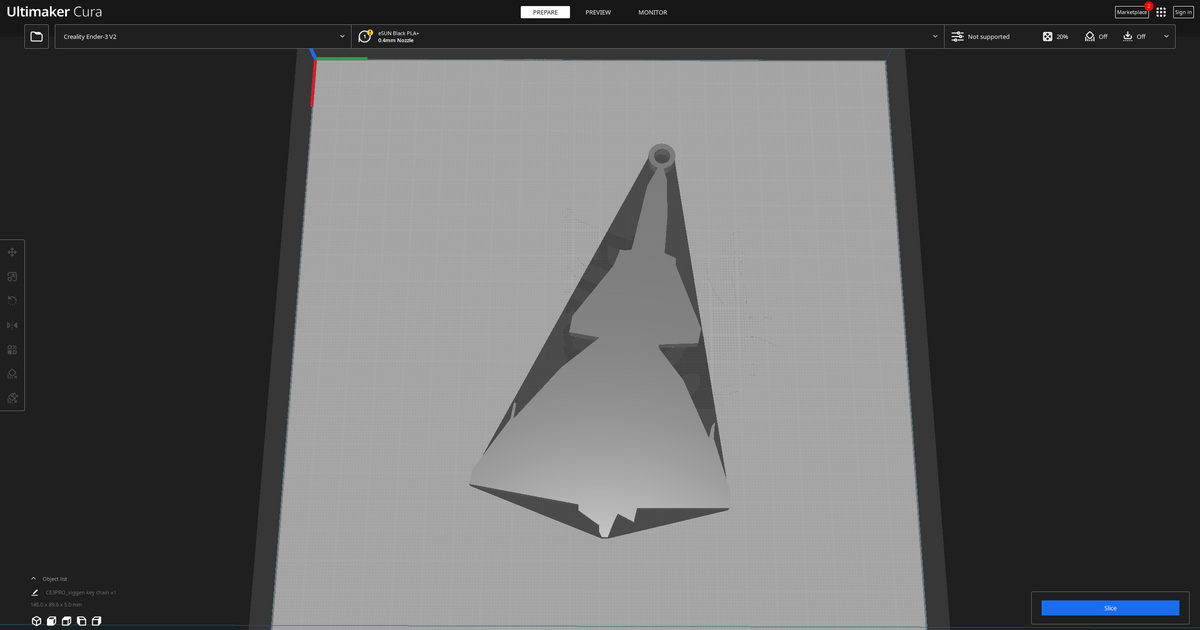Image resolution: width=1200 pixels, height=630 pixels.
Task: Collapse the Object list panel
Action: click(x=33, y=578)
